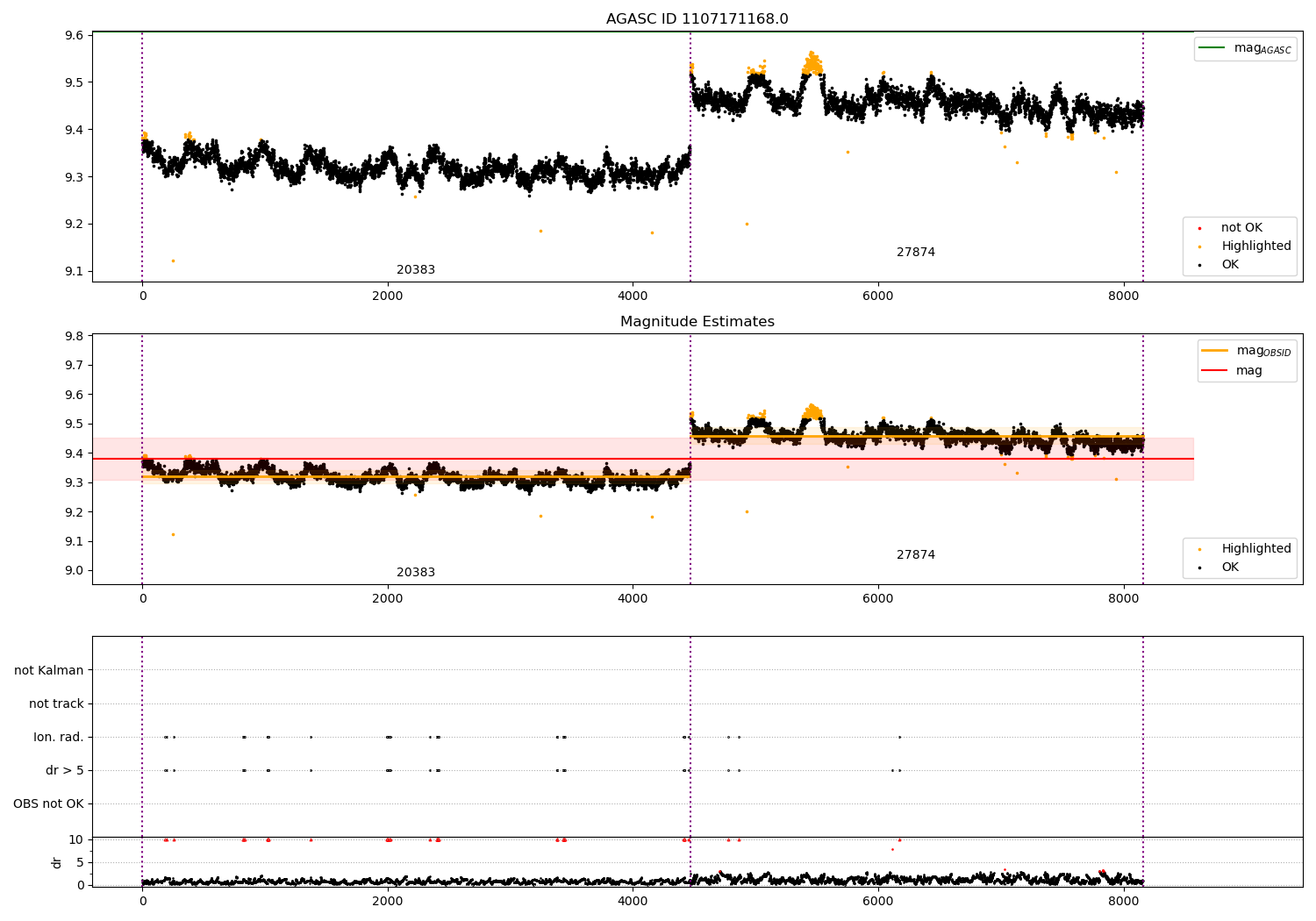The image size is (1316, 921).
Task: Click the 'dr > 5' axis label
Action: [65, 770]
